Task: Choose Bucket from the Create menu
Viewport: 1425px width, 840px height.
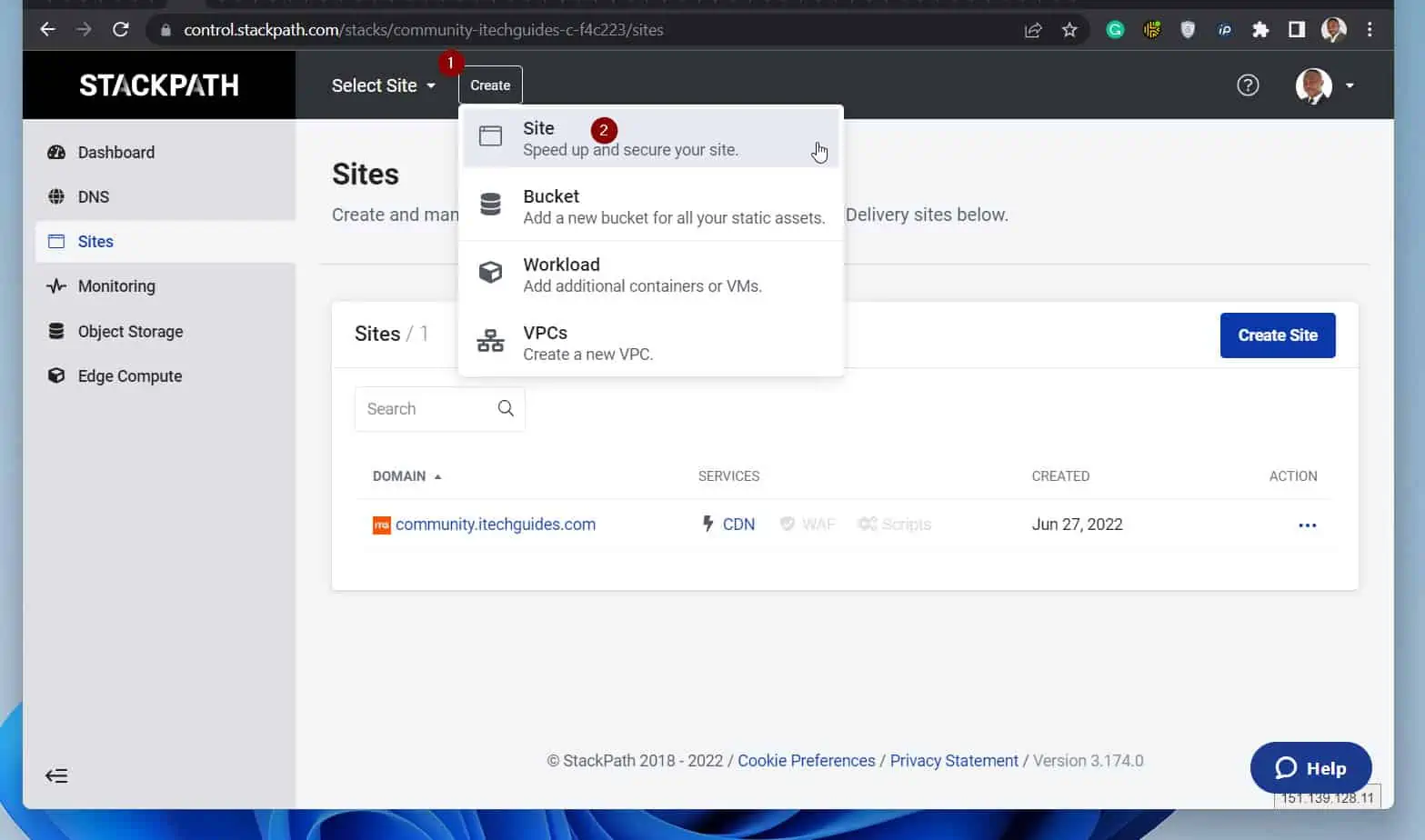Action: [x=651, y=206]
